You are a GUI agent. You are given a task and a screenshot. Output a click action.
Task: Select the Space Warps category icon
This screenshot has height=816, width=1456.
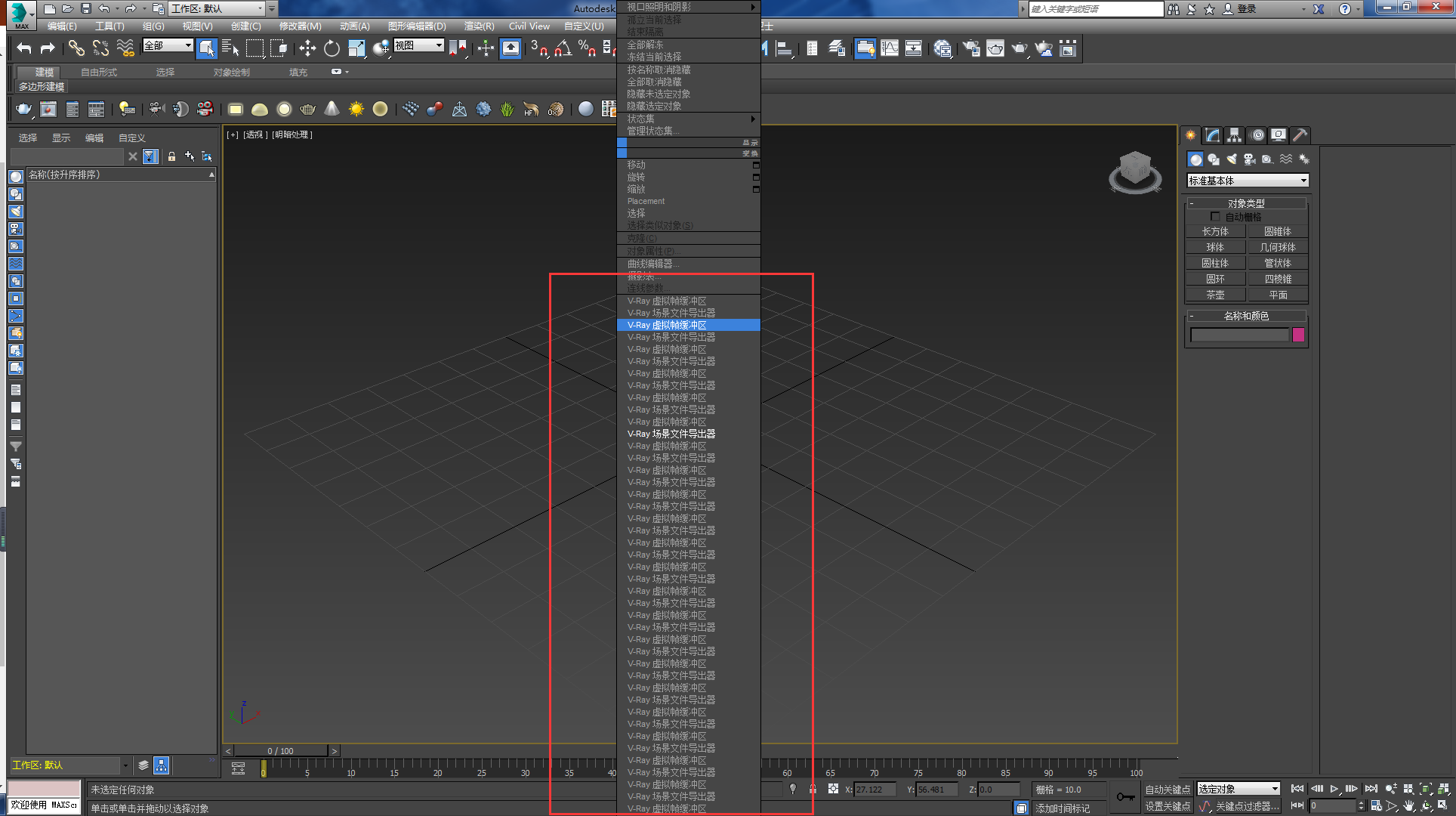[1286, 159]
